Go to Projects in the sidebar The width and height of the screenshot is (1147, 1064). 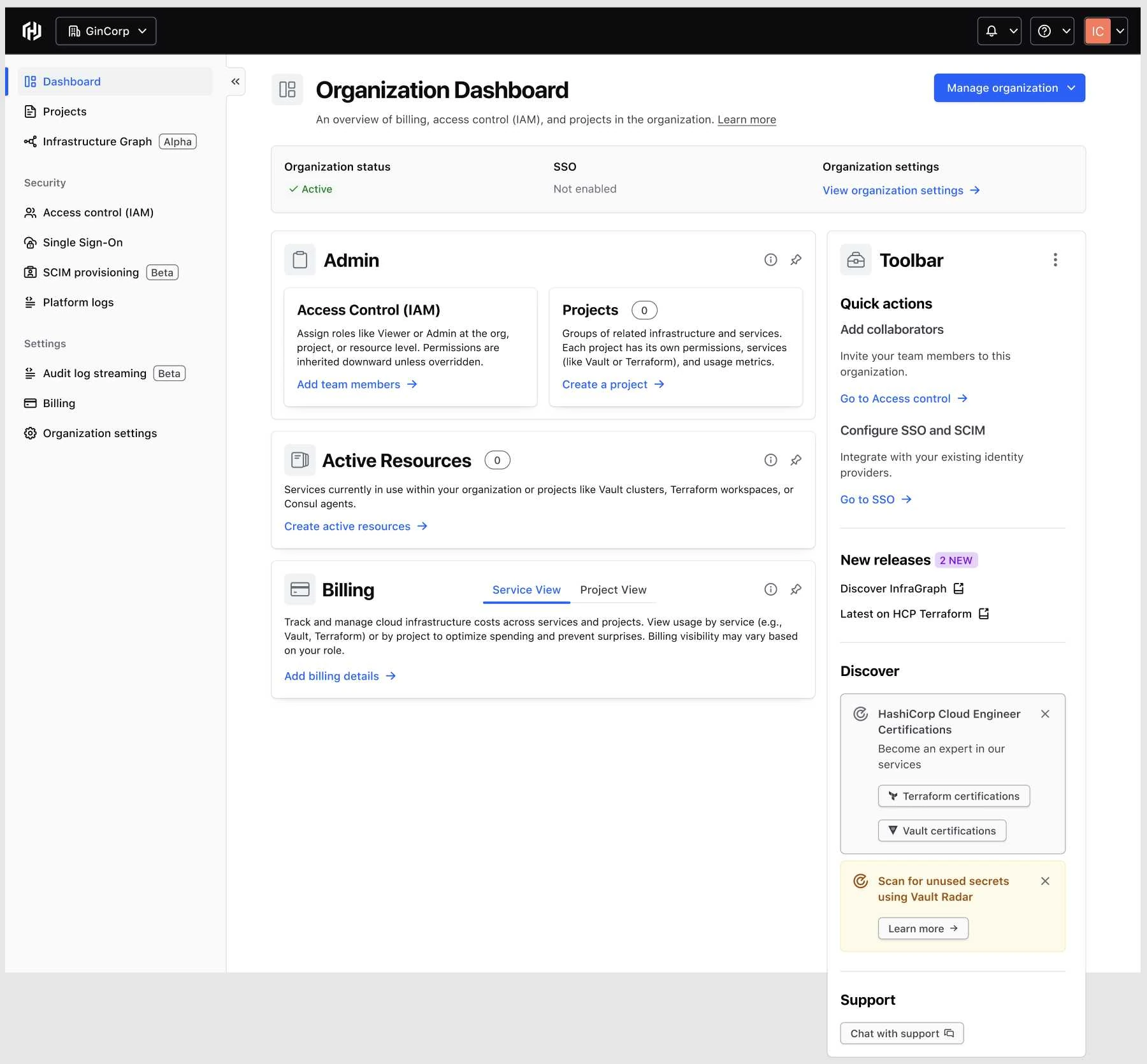(115, 111)
